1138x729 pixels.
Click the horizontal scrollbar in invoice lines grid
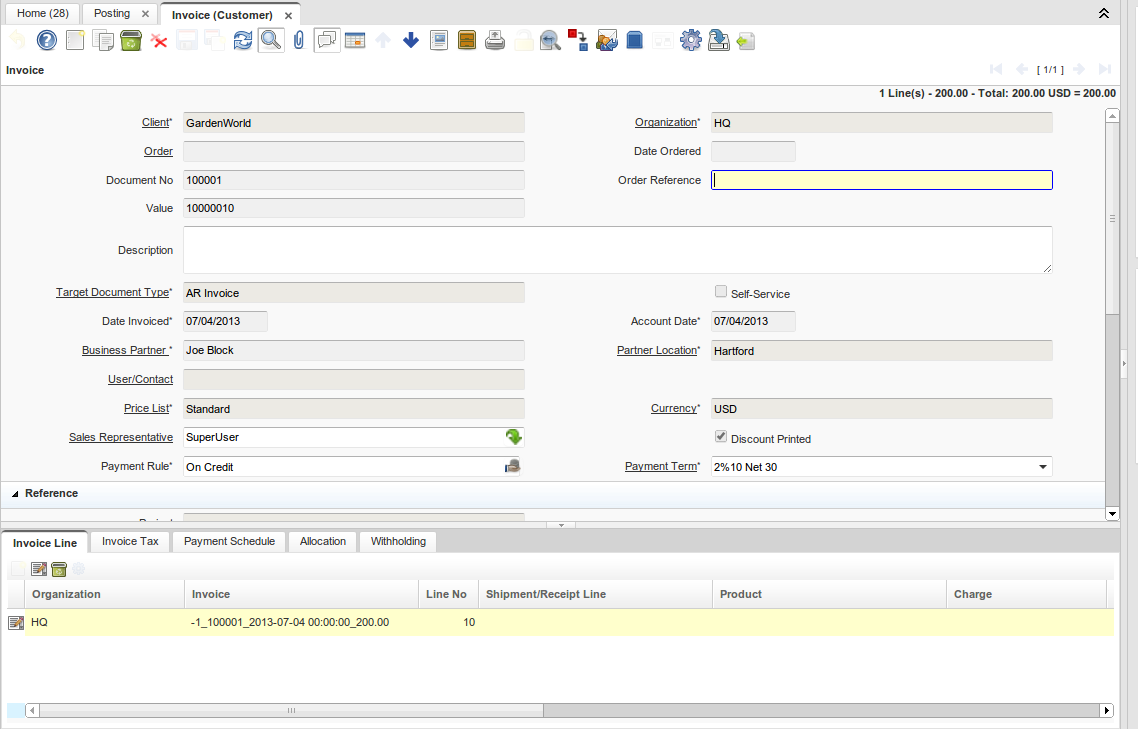[290, 710]
